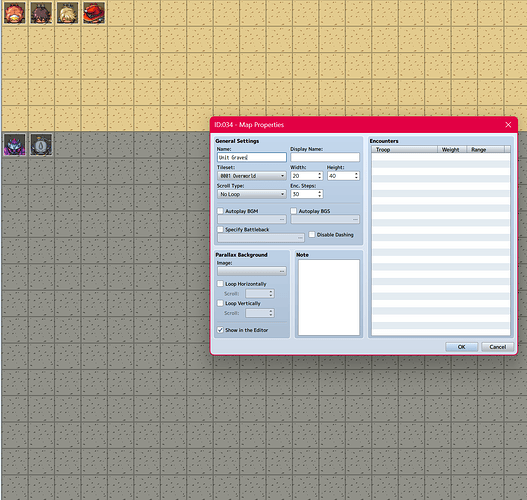Image resolution: width=527 pixels, height=500 pixels.
Task: Toggle the Loop Horizontally checkbox
Action: click(220, 284)
